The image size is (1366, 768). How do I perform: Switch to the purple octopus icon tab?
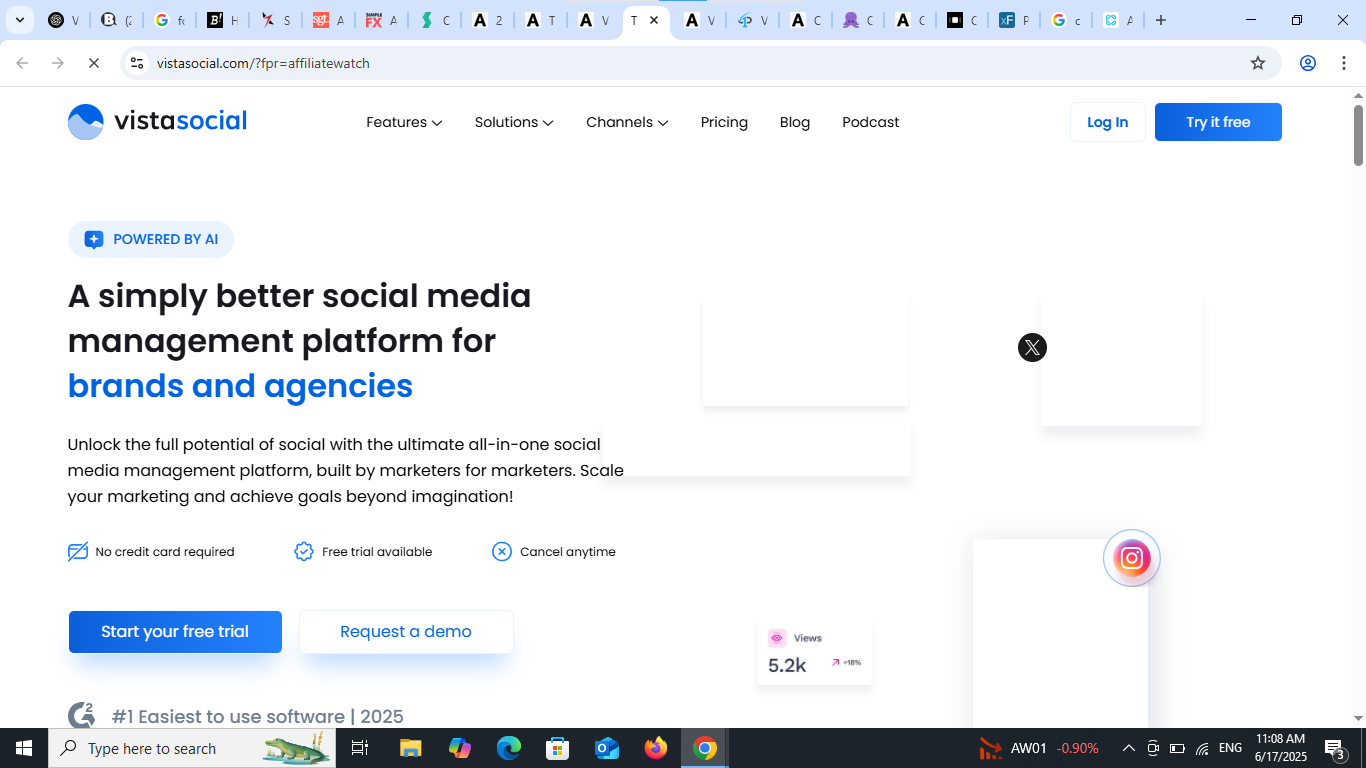(x=857, y=20)
